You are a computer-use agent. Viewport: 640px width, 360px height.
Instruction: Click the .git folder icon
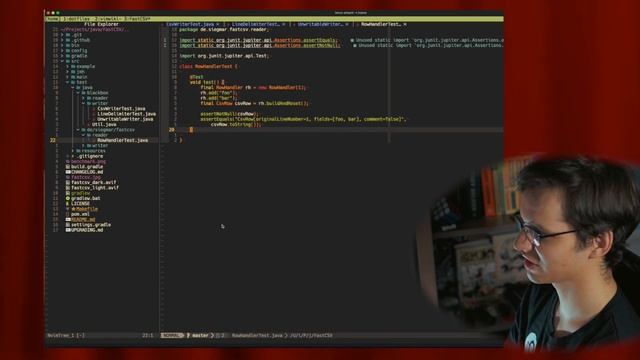tap(68, 35)
